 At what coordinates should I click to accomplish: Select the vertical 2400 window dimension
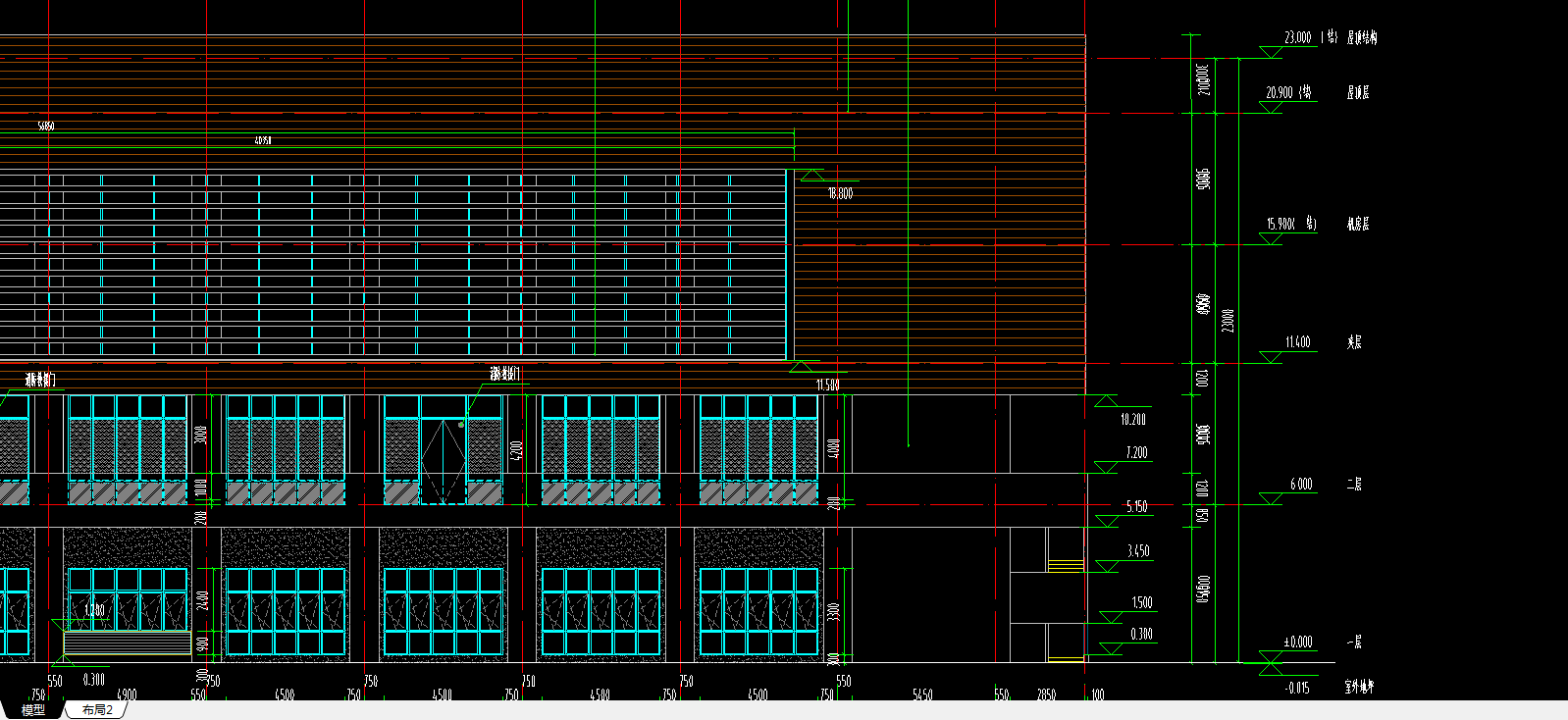coord(203,599)
